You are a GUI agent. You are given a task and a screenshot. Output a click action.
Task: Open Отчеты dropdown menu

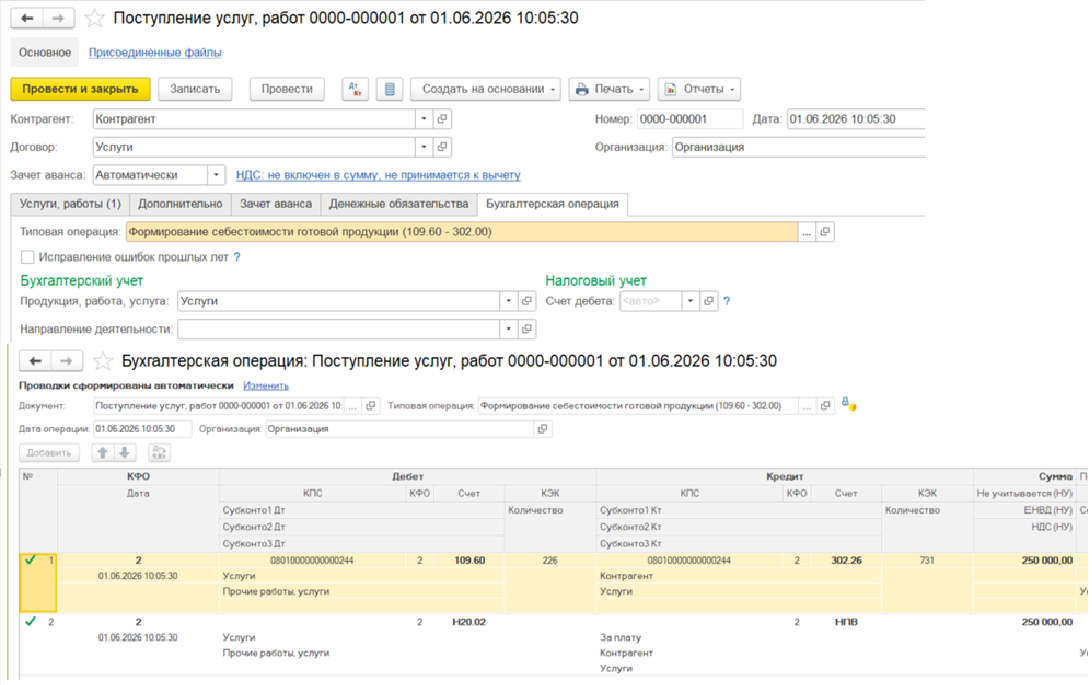(x=699, y=89)
